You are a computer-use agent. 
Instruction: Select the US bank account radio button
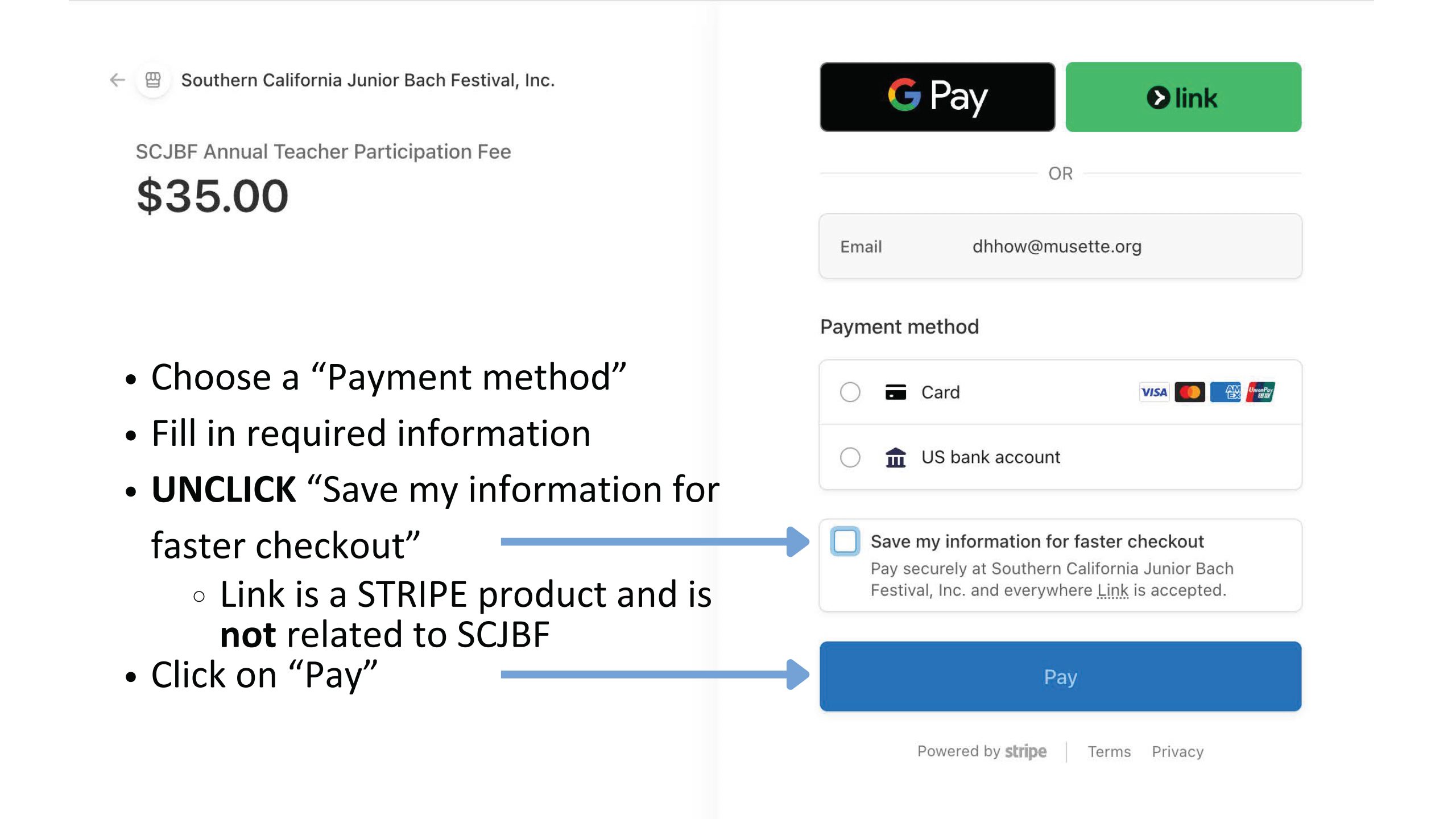850,457
